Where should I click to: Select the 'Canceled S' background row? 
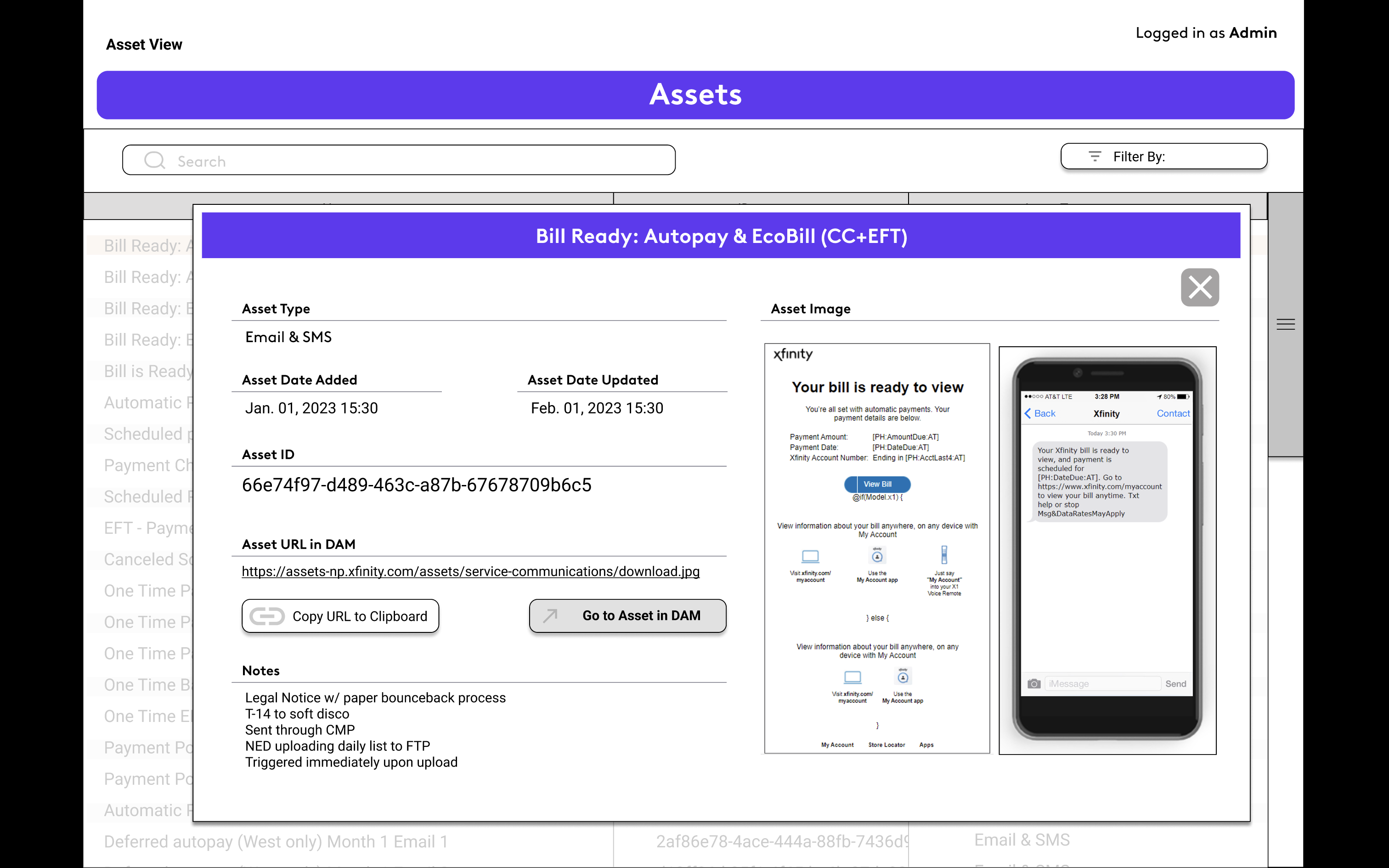[148, 559]
